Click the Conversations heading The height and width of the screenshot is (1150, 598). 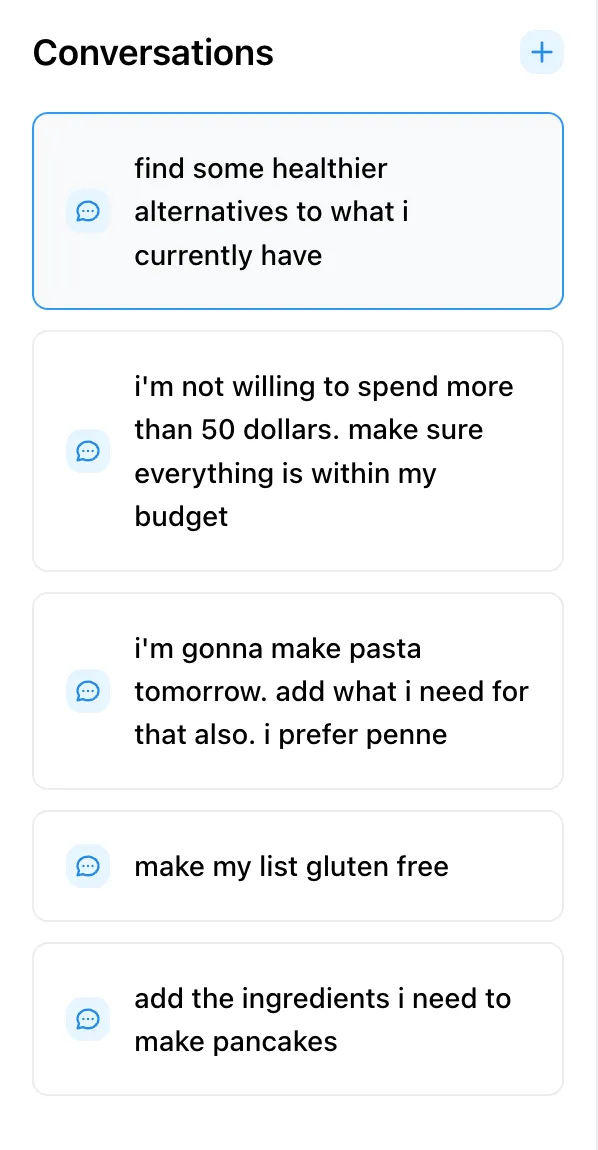coord(153,52)
